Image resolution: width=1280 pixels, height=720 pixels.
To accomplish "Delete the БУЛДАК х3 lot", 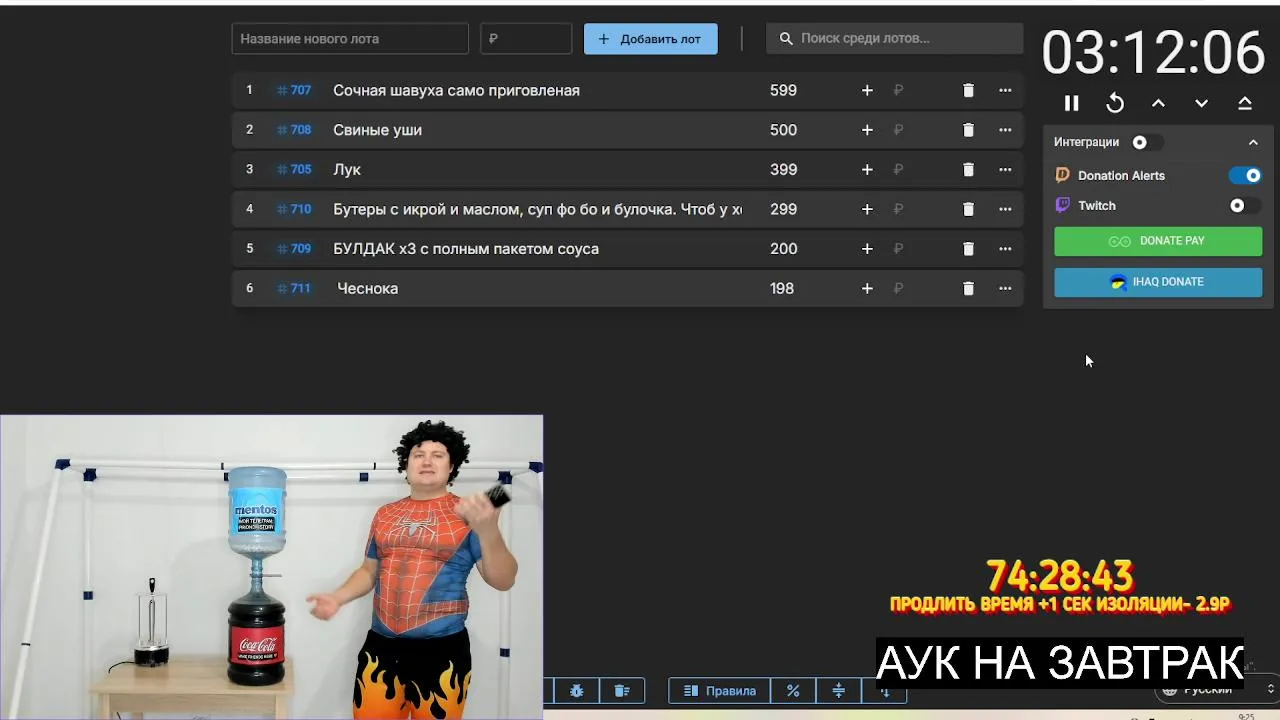I will (968, 249).
